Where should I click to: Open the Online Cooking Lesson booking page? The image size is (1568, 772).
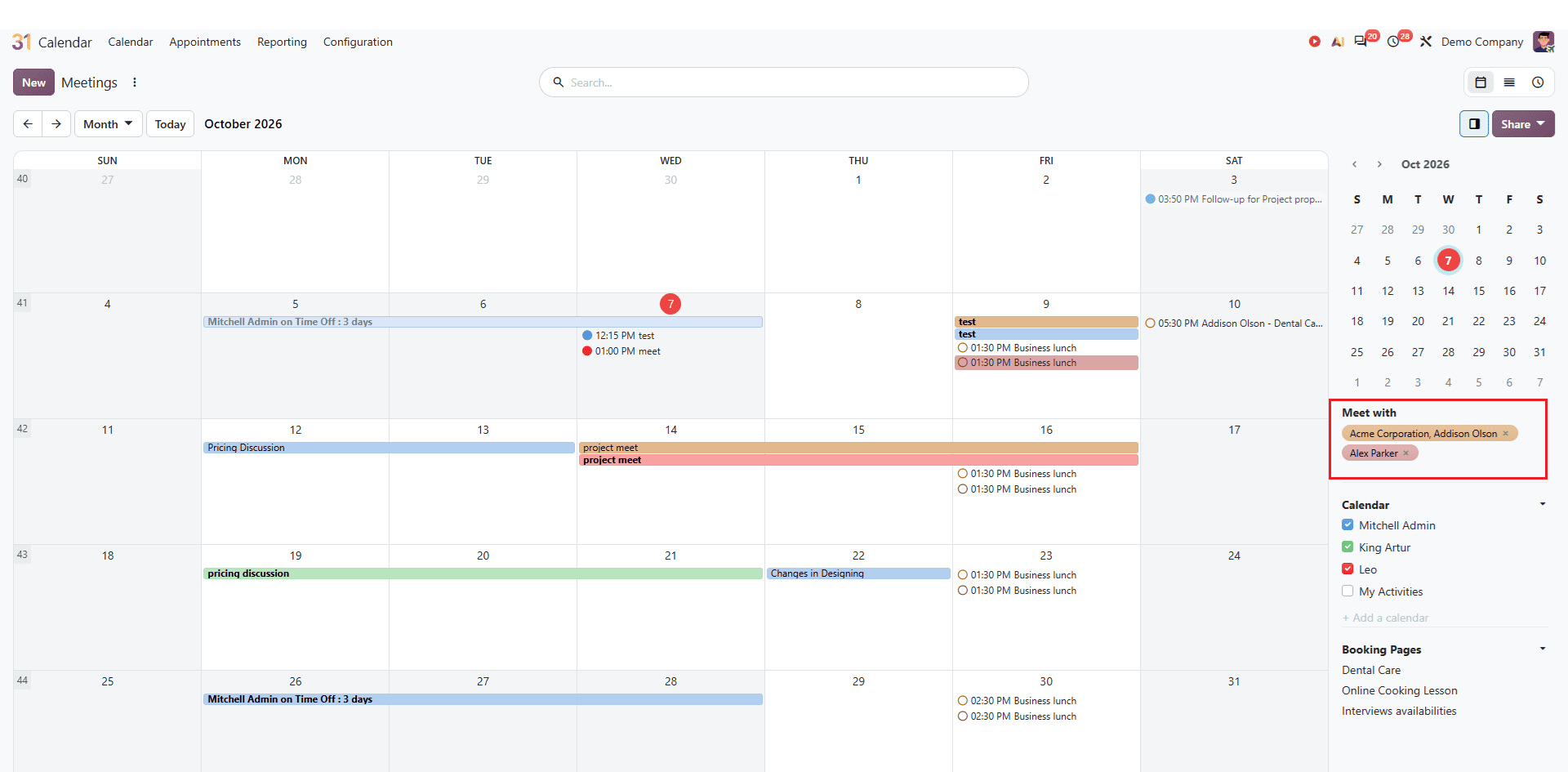coord(1400,690)
